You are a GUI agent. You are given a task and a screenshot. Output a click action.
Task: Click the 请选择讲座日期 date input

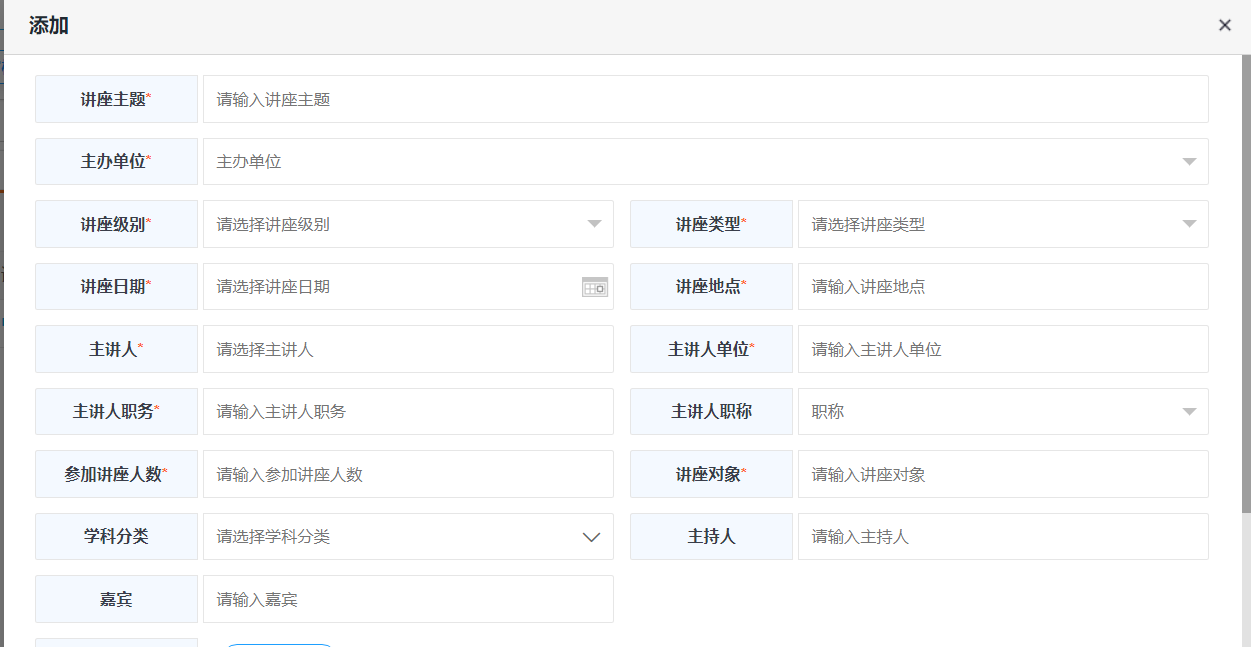(x=390, y=287)
